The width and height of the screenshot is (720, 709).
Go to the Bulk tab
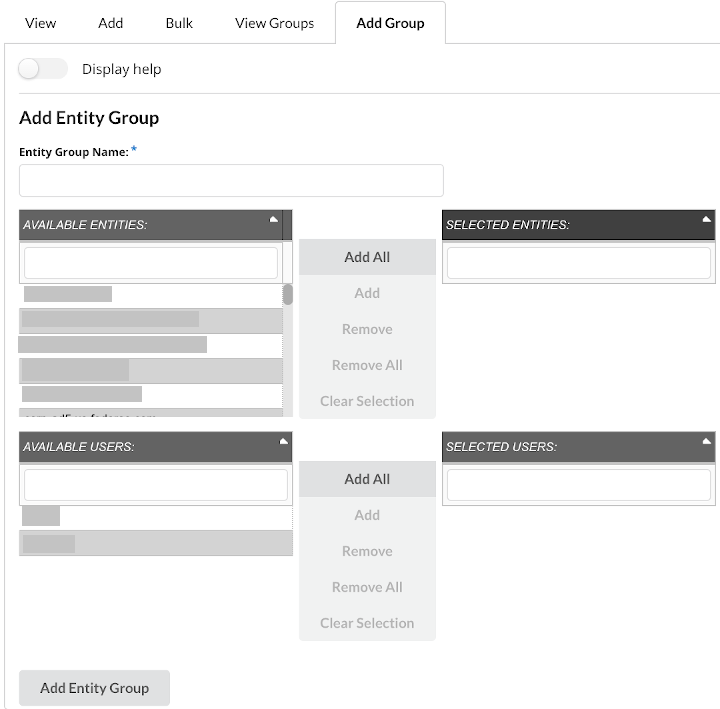(x=179, y=23)
